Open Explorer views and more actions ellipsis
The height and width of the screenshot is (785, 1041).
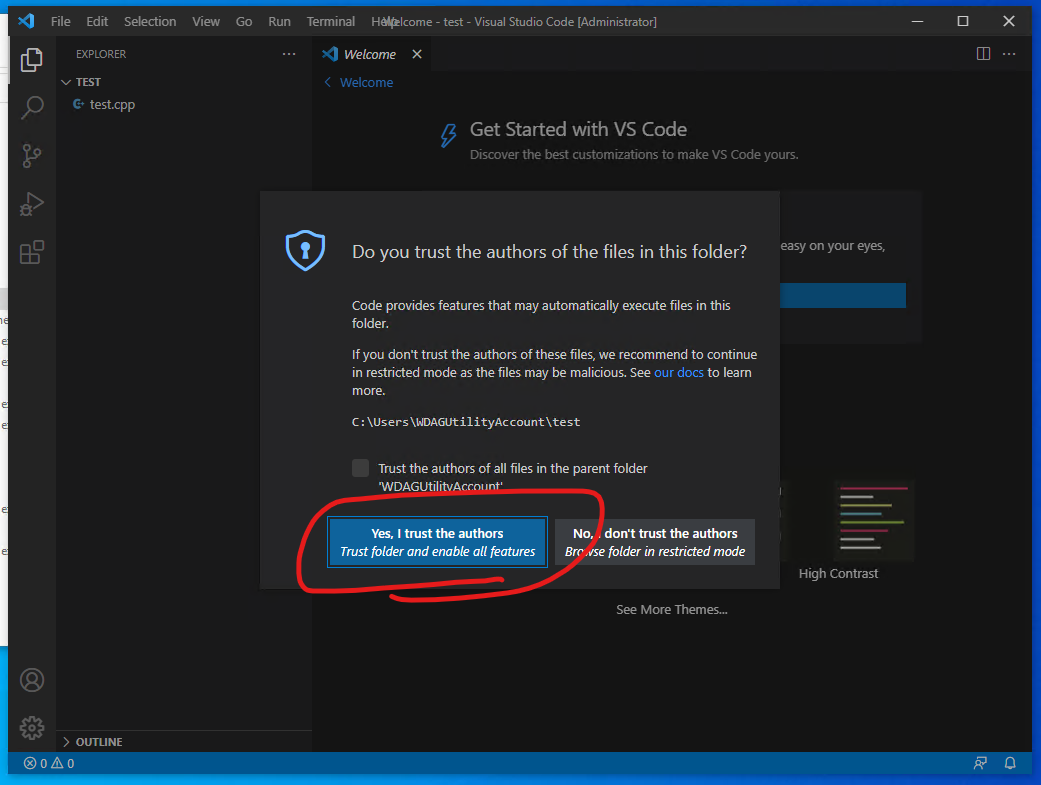click(x=289, y=54)
